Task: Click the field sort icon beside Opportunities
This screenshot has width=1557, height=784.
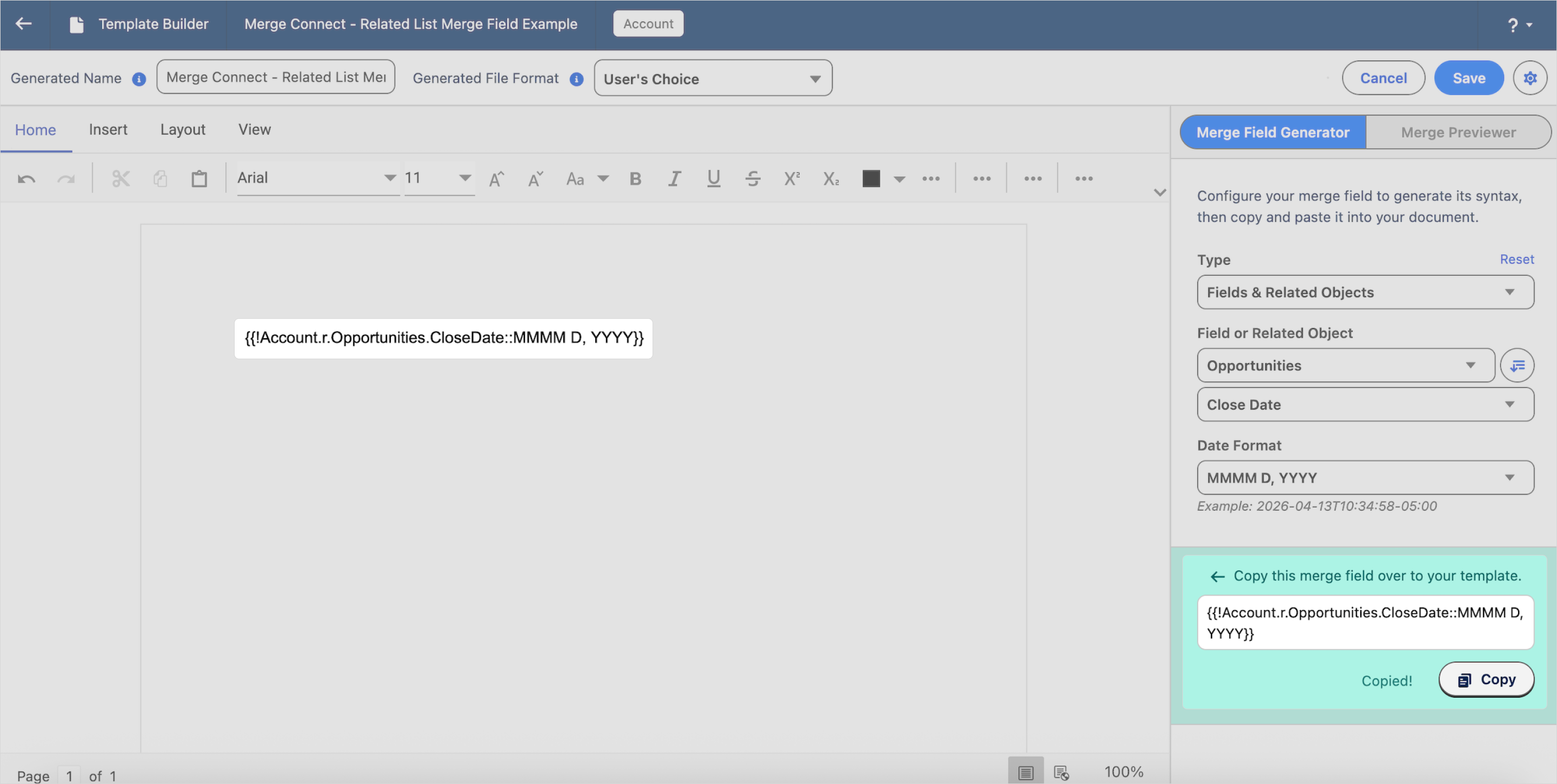Action: click(x=1517, y=365)
